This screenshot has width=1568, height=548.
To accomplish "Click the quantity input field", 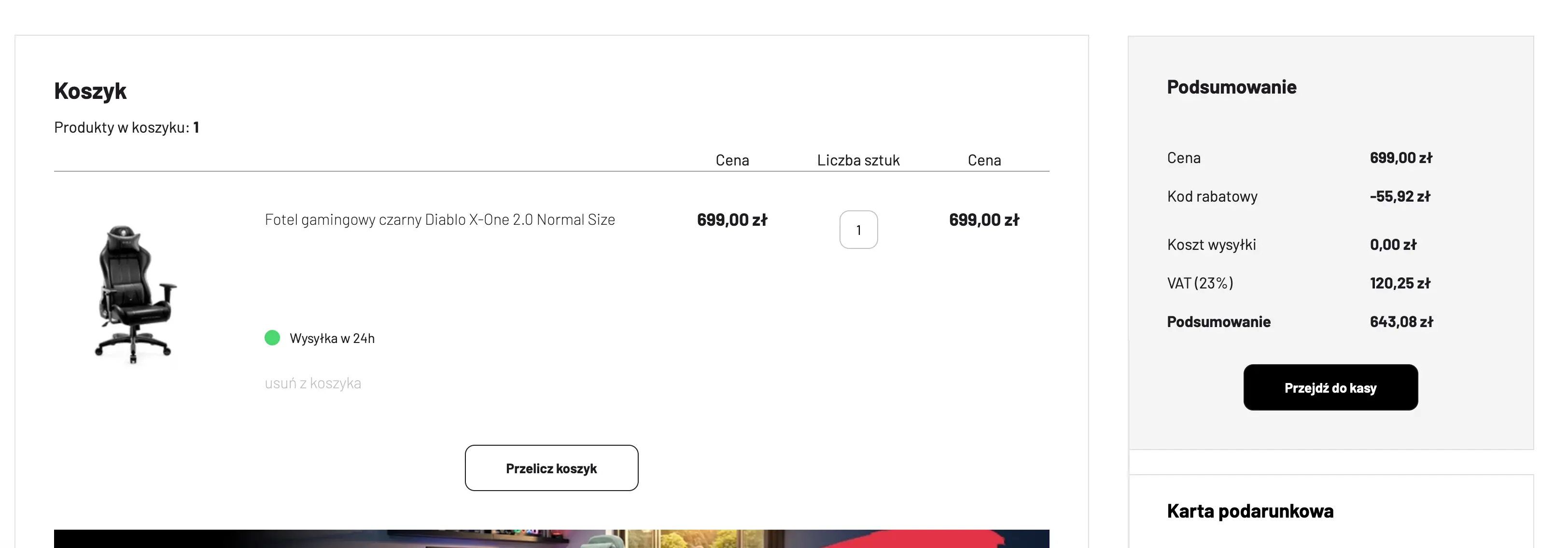I will point(858,230).
